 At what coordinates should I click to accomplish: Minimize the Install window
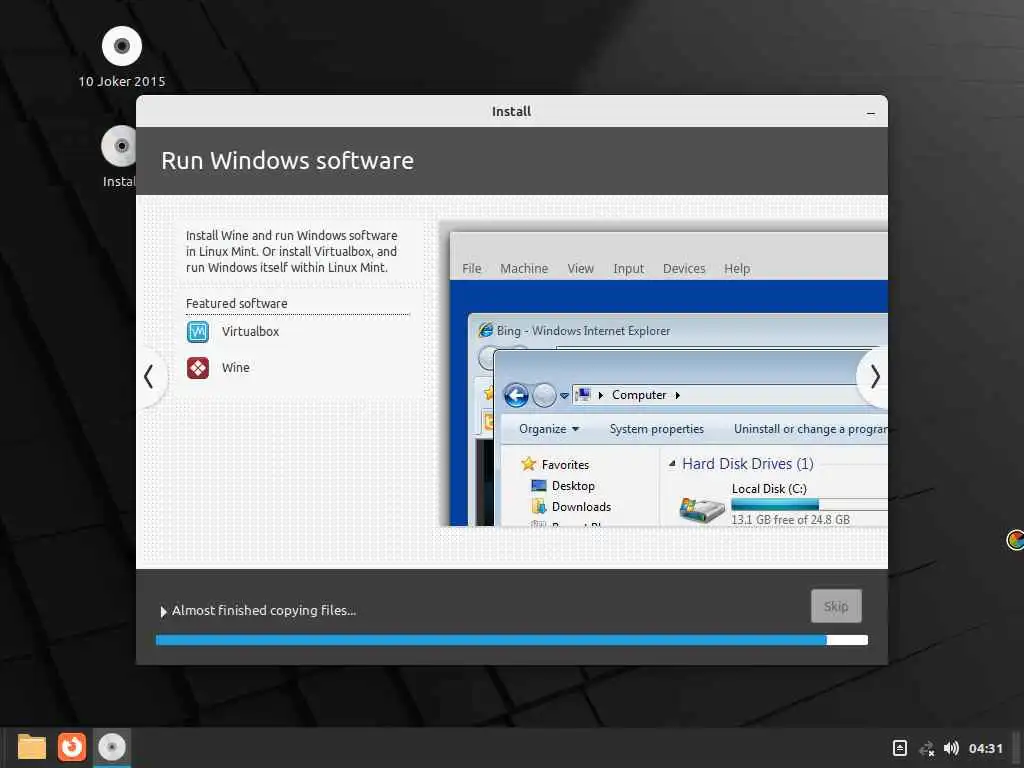click(871, 112)
